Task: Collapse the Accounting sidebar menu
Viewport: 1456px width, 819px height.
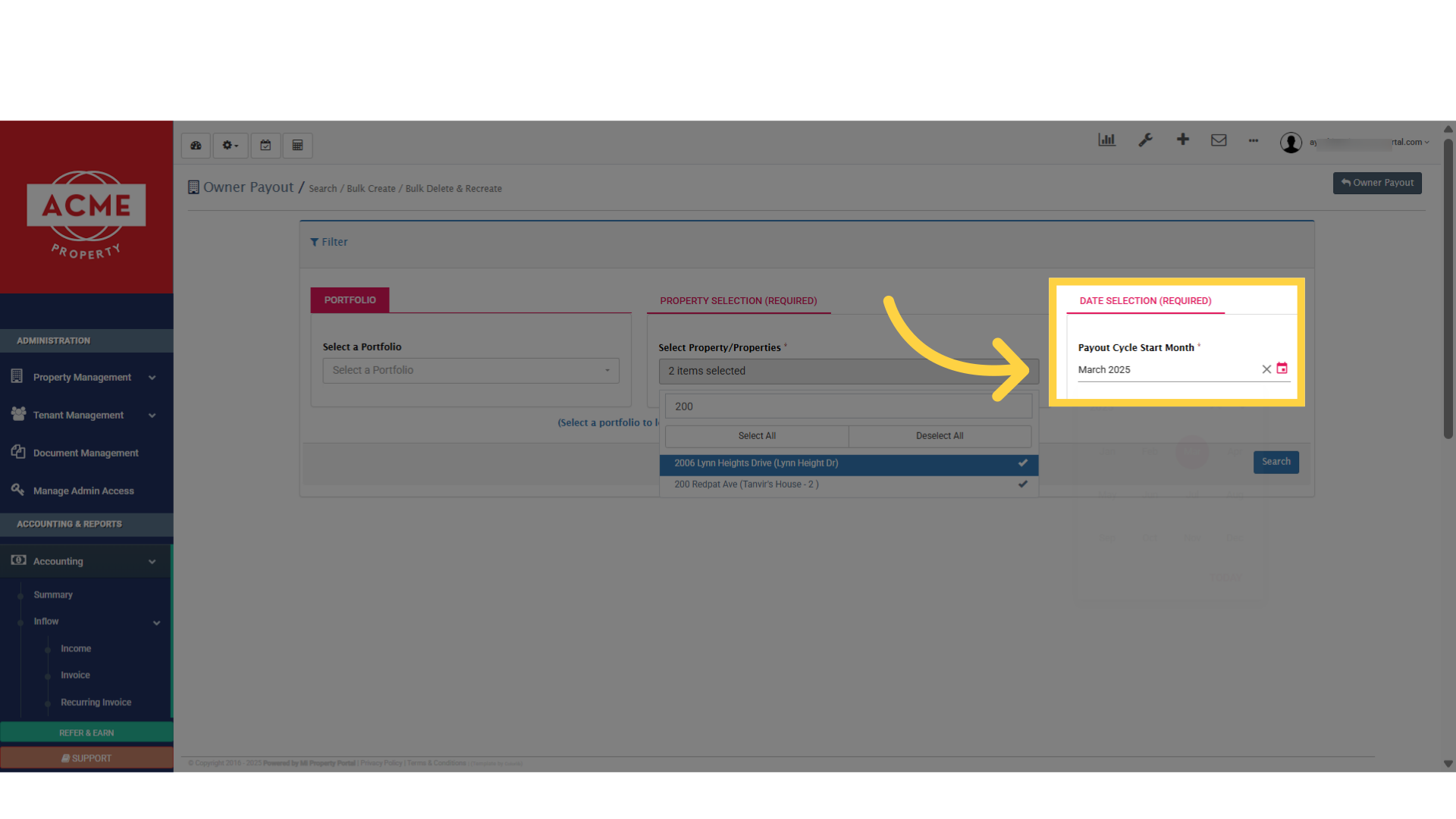Action: (86, 562)
